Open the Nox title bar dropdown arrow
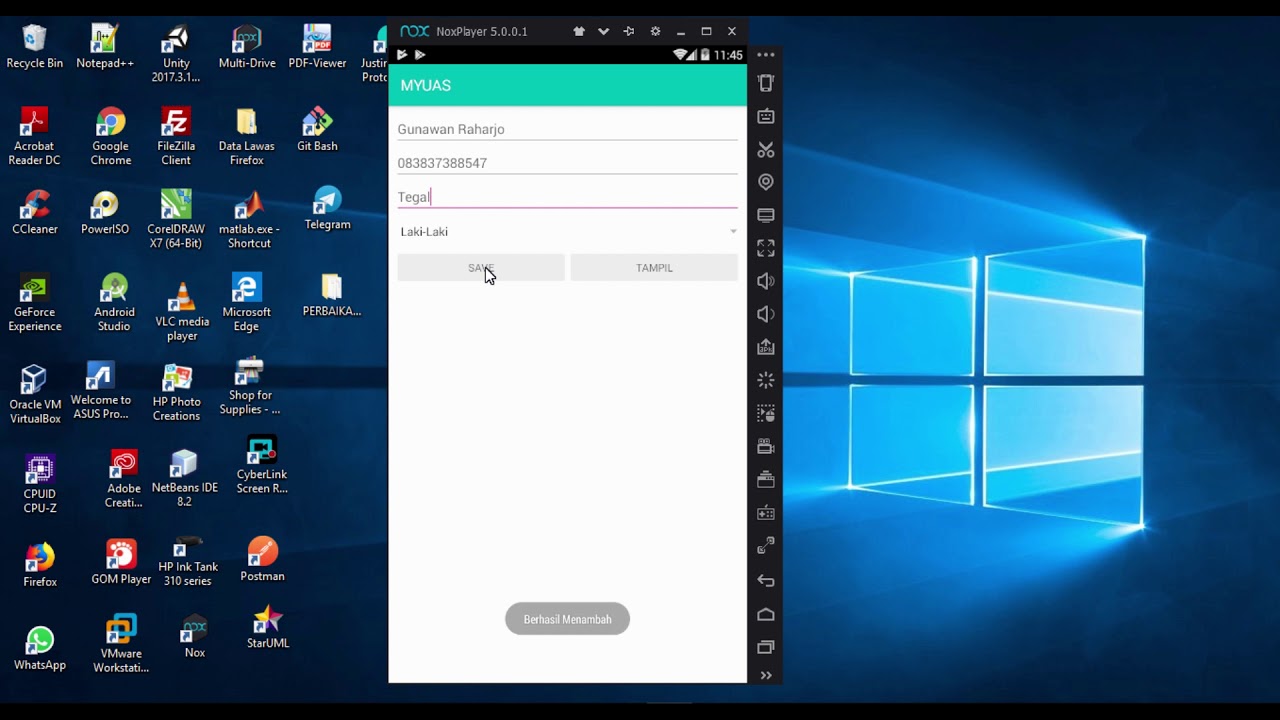This screenshot has width=1280, height=720. [x=604, y=31]
